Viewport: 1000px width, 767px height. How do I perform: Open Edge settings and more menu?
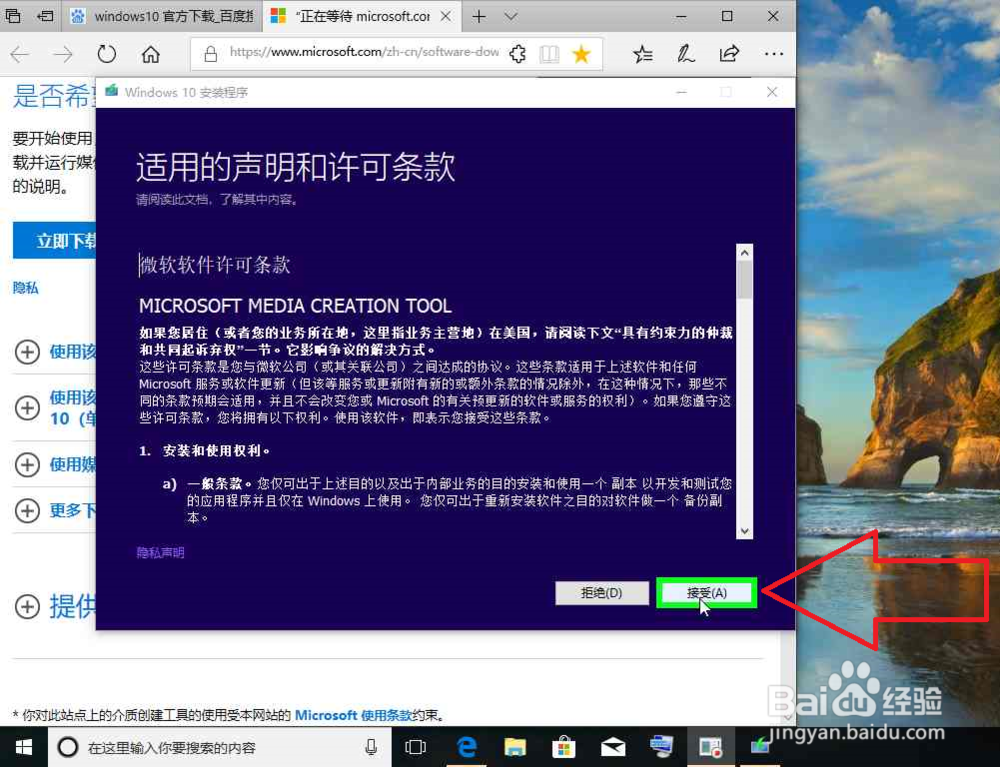[774, 54]
